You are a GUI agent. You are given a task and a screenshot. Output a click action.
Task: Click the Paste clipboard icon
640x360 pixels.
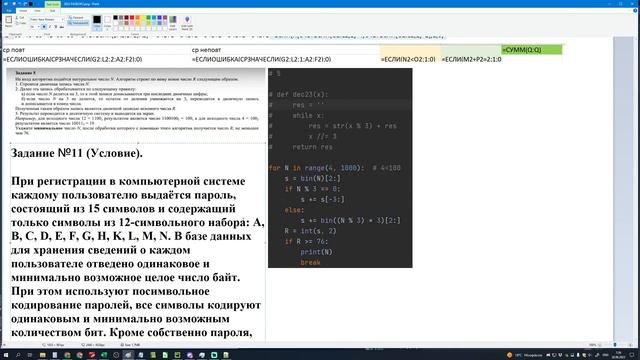tap(9, 20)
